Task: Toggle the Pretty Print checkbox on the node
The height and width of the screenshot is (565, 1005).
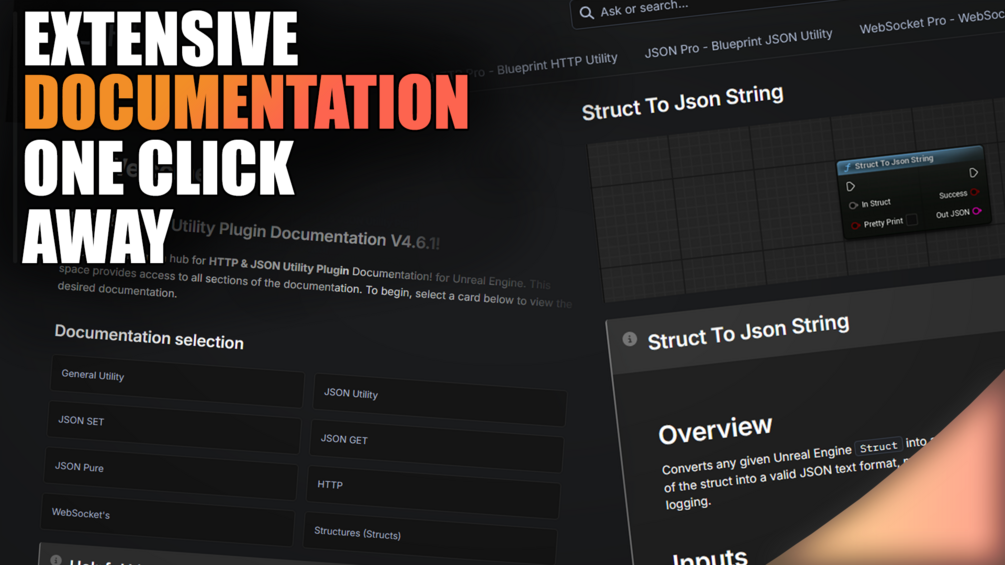Action: pyautogui.click(x=911, y=219)
